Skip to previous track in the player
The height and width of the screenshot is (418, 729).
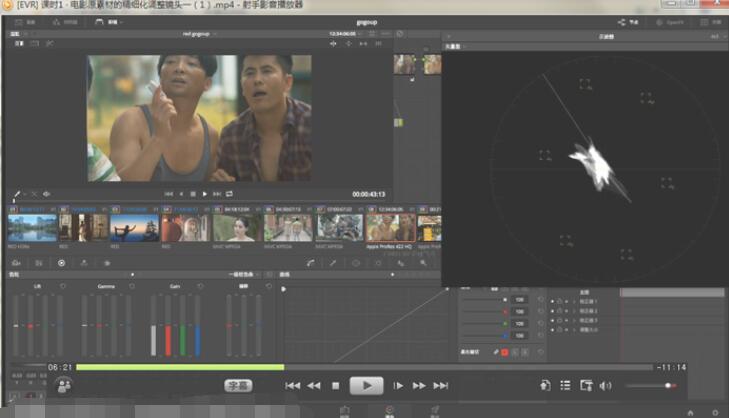(x=292, y=385)
